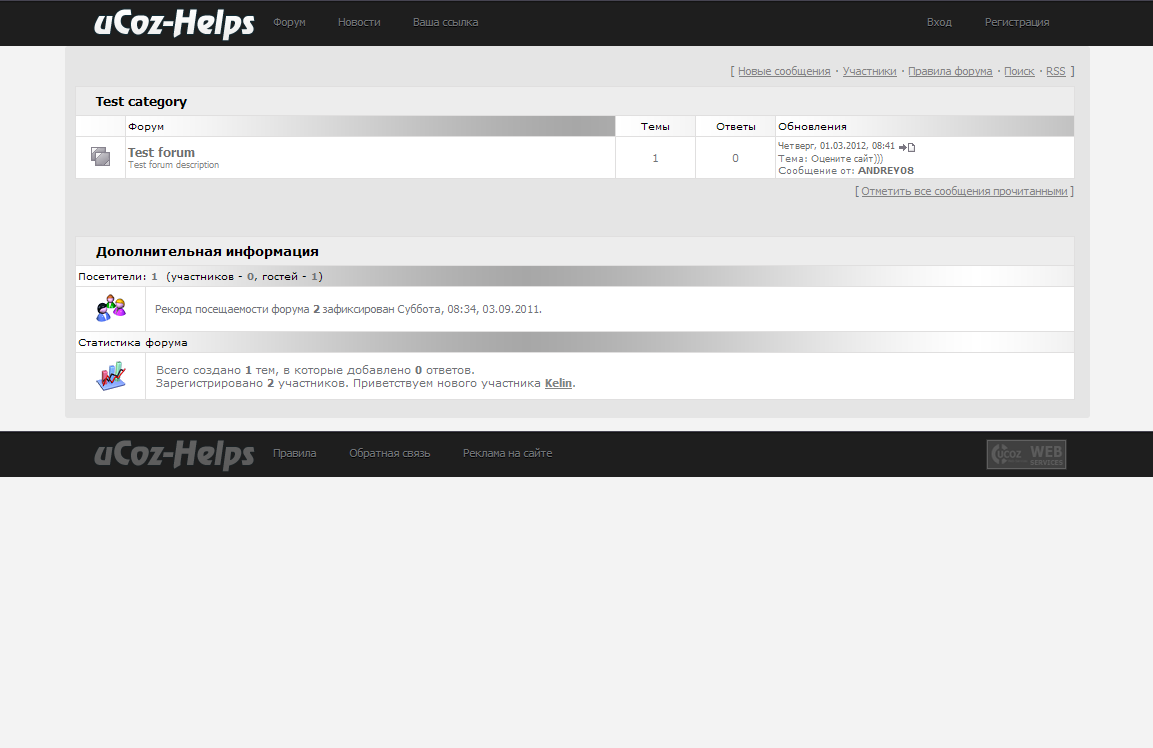Click Вход to log in
Screen dimensions: 1153x748
[939, 22]
